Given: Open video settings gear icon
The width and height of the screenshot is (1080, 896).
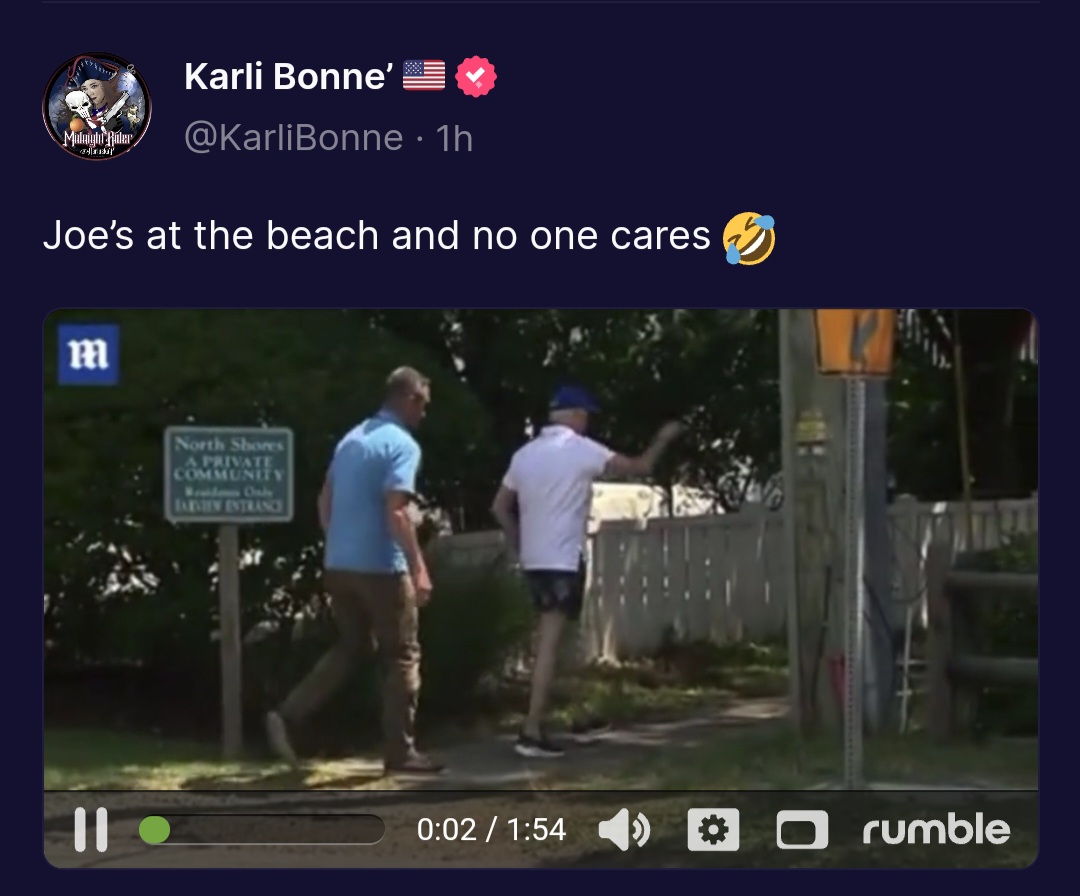Looking at the screenshot, I should 713,830.
